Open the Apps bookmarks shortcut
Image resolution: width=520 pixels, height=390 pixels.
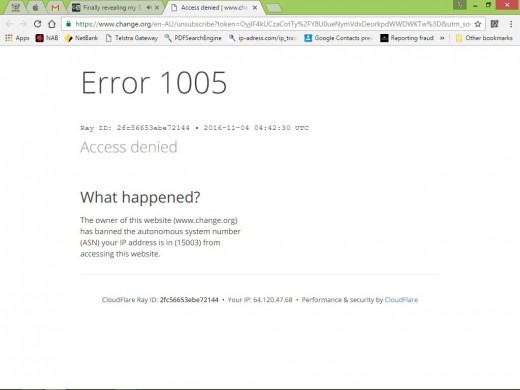pyautogui.click(x=17, y=38)
